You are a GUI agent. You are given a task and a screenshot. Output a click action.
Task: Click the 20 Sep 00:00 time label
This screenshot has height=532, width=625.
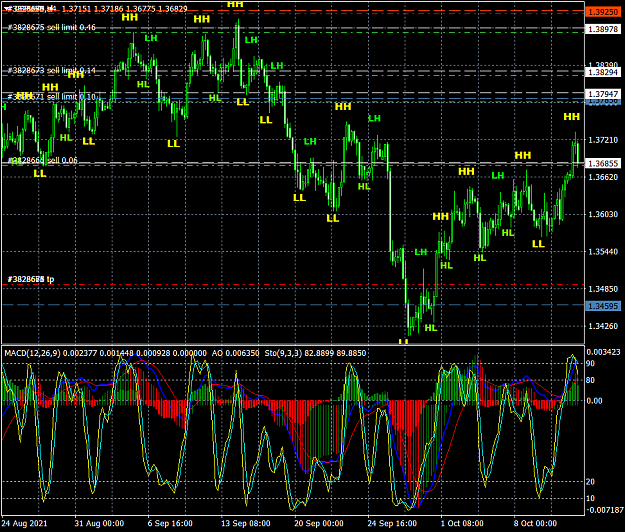click(319, 523)
